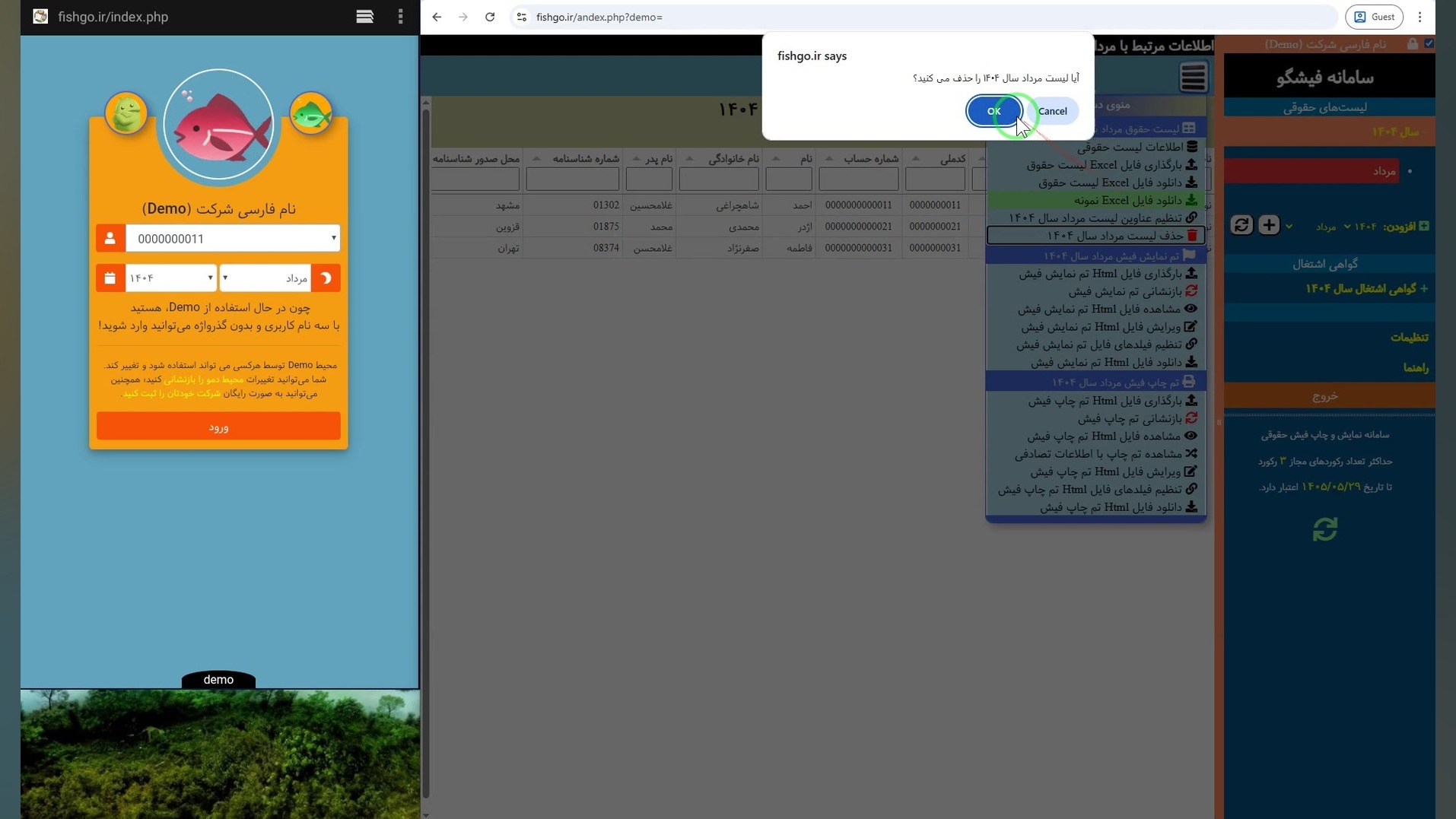Open راهنما help in the sidebar
Screen dimensions: 1456x819
coord(1416,368)
